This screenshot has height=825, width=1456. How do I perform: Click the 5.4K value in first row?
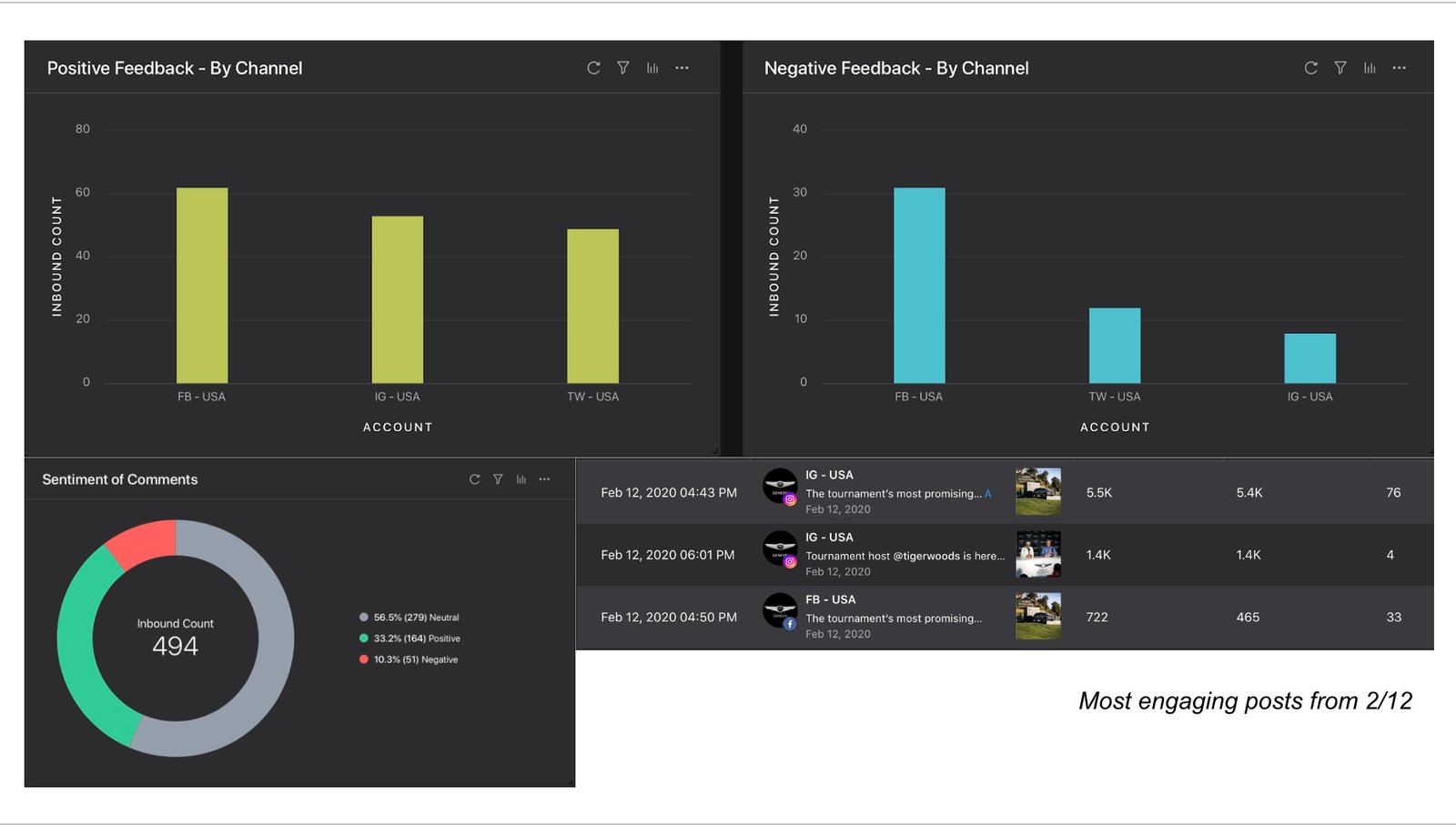1249,493
